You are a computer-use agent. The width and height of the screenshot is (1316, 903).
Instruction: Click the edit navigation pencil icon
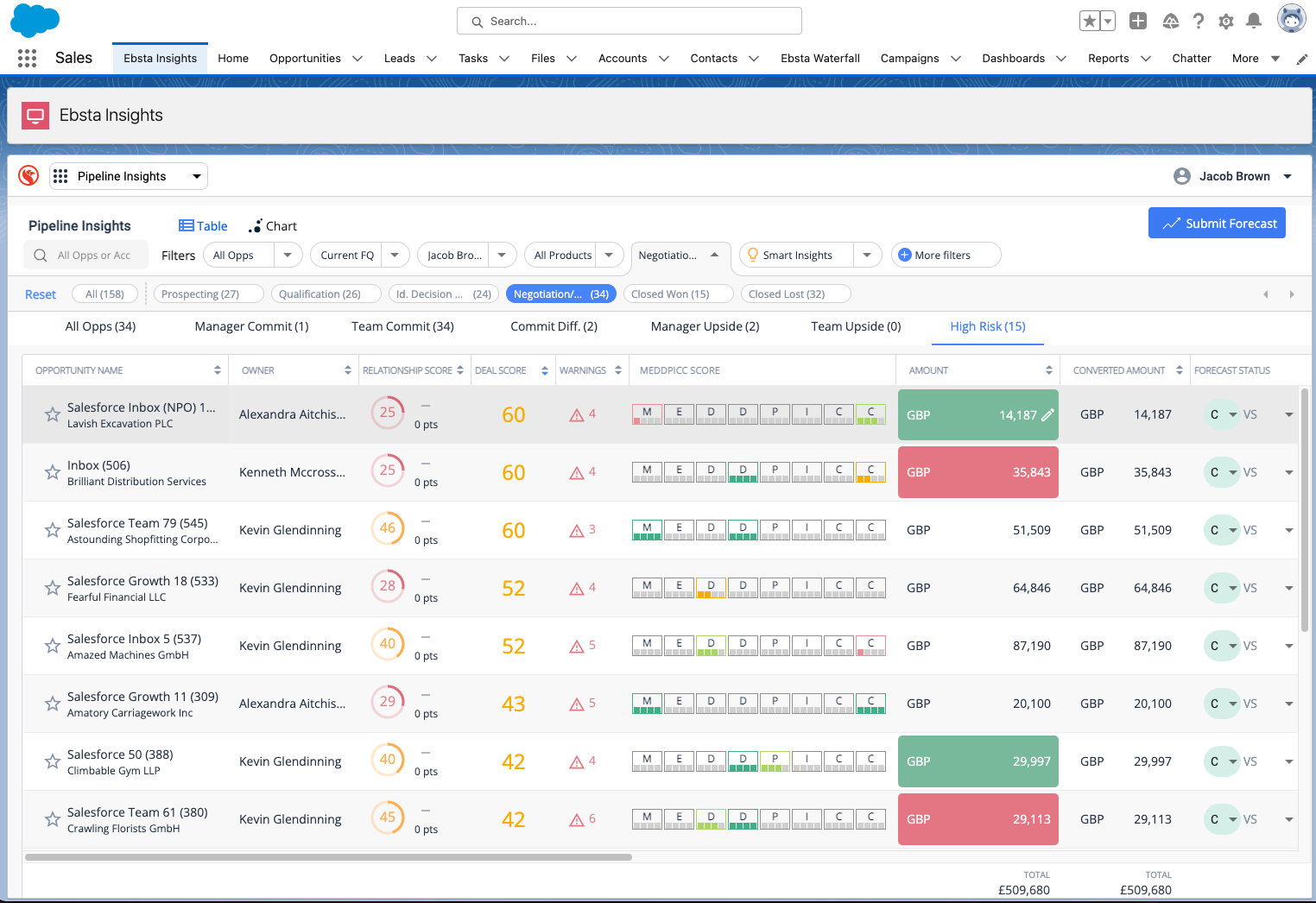1302,59
